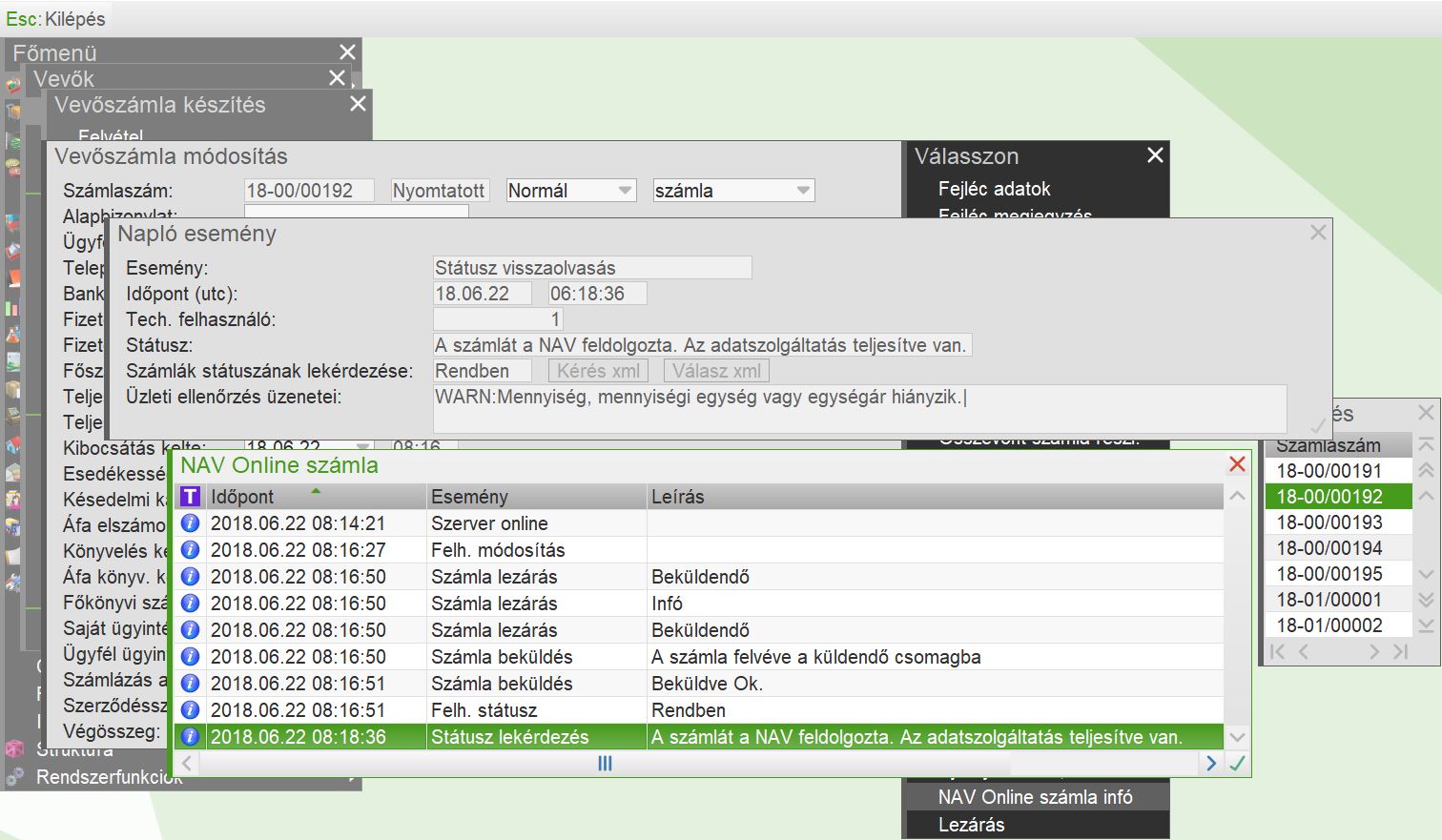Select invoice 18-01/00002 in list
1442x840 pixels.
pos(1337,625)
